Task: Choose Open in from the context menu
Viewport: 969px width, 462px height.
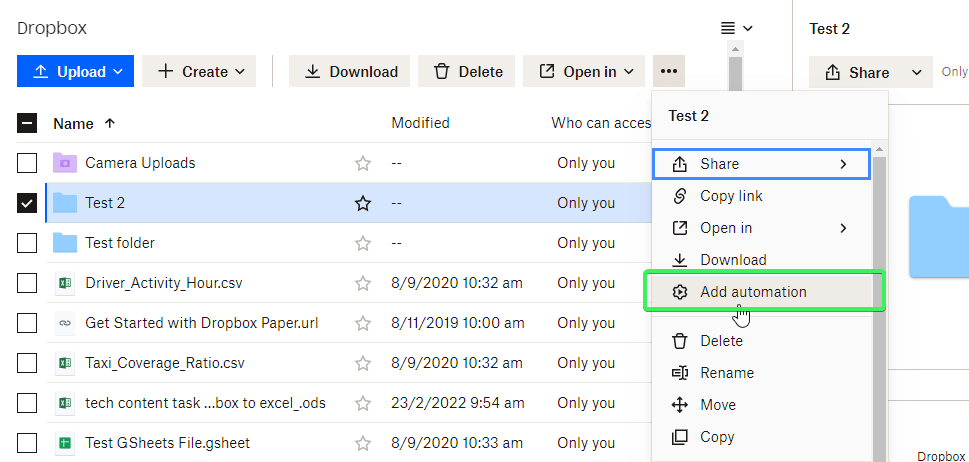Action: (x=761, y=228)
